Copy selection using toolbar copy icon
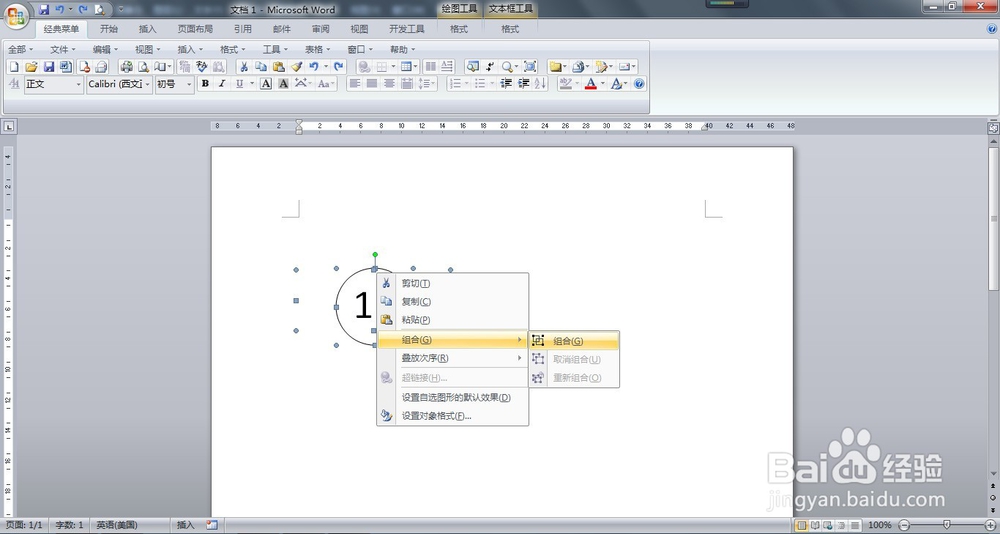The height and width of the screenshot is (534, 1000). [x=261, y=66]
